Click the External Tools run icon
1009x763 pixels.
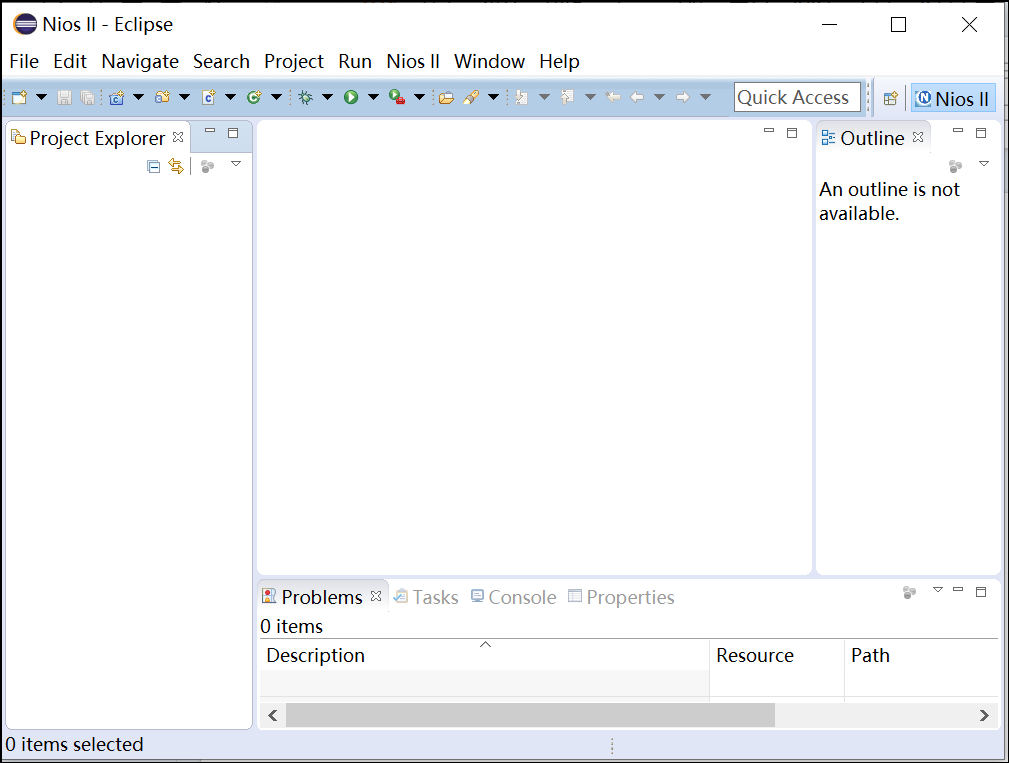397,97
